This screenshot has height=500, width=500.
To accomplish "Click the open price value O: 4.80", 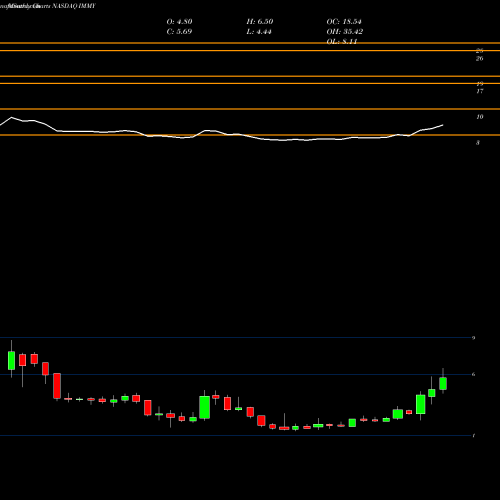I will (179, 22).
